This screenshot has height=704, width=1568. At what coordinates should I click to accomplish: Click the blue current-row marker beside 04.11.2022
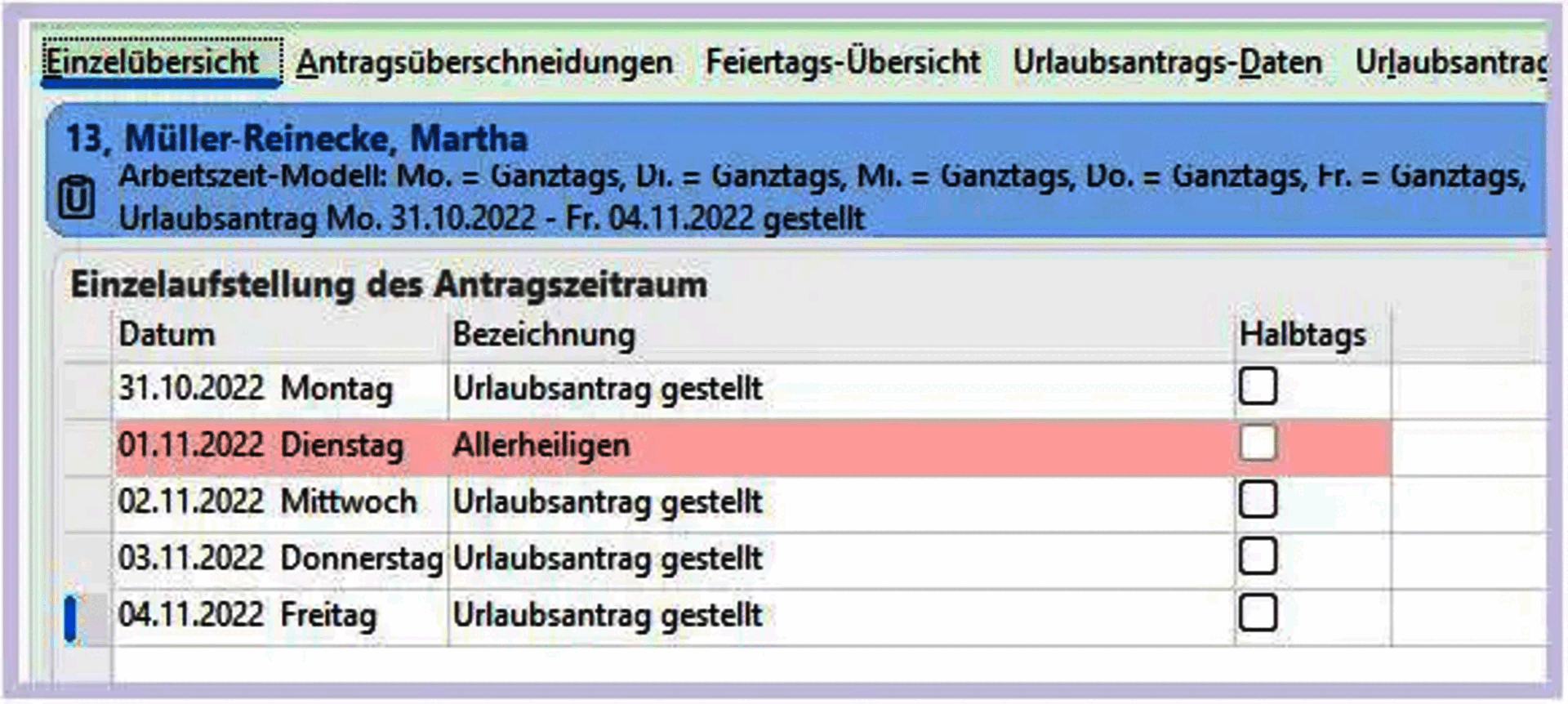click(71, 617)
